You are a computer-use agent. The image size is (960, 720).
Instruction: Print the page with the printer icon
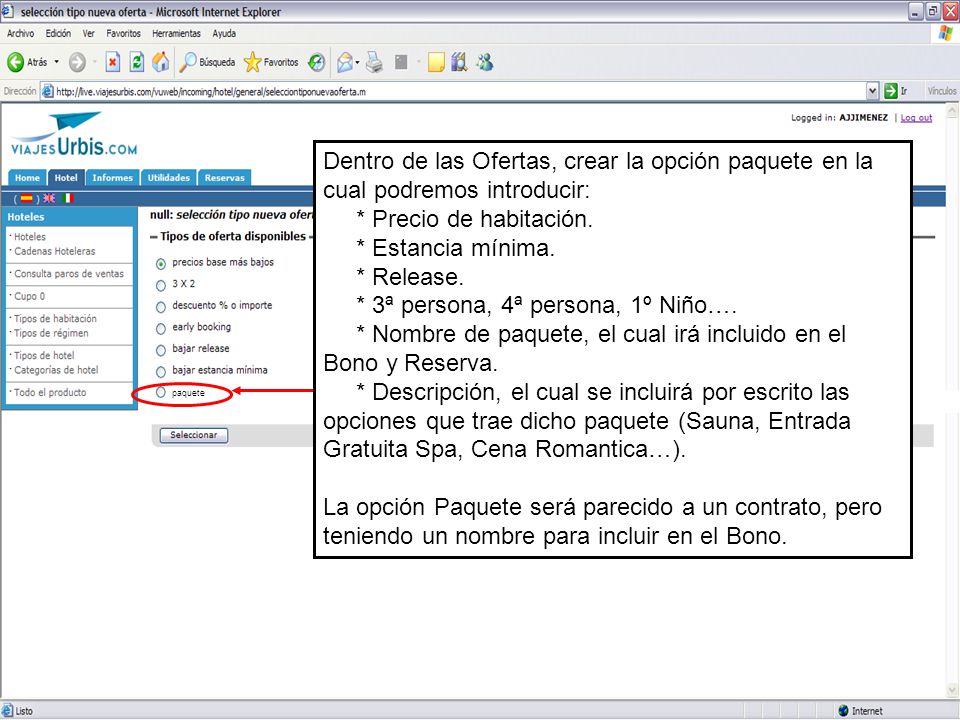pos(375,62)
